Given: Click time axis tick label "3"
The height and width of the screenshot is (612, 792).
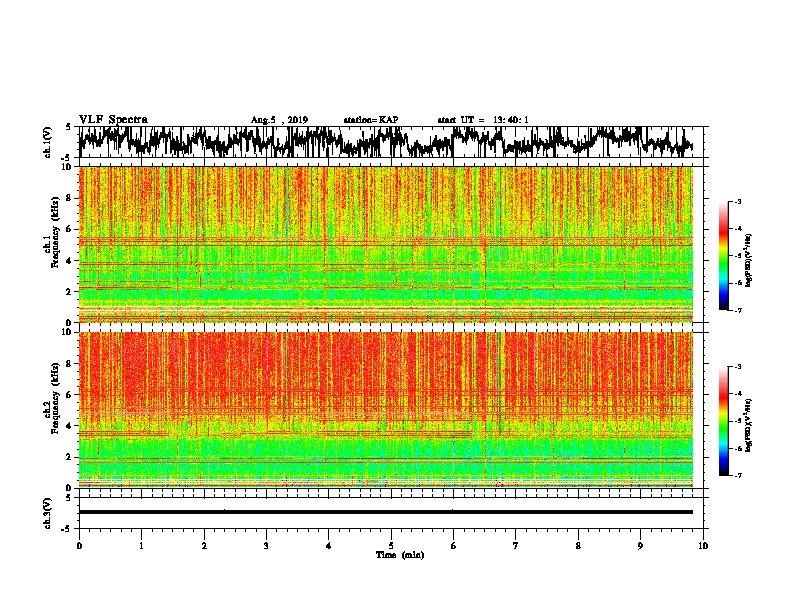Looking at the screenshot, I should 266,546.
